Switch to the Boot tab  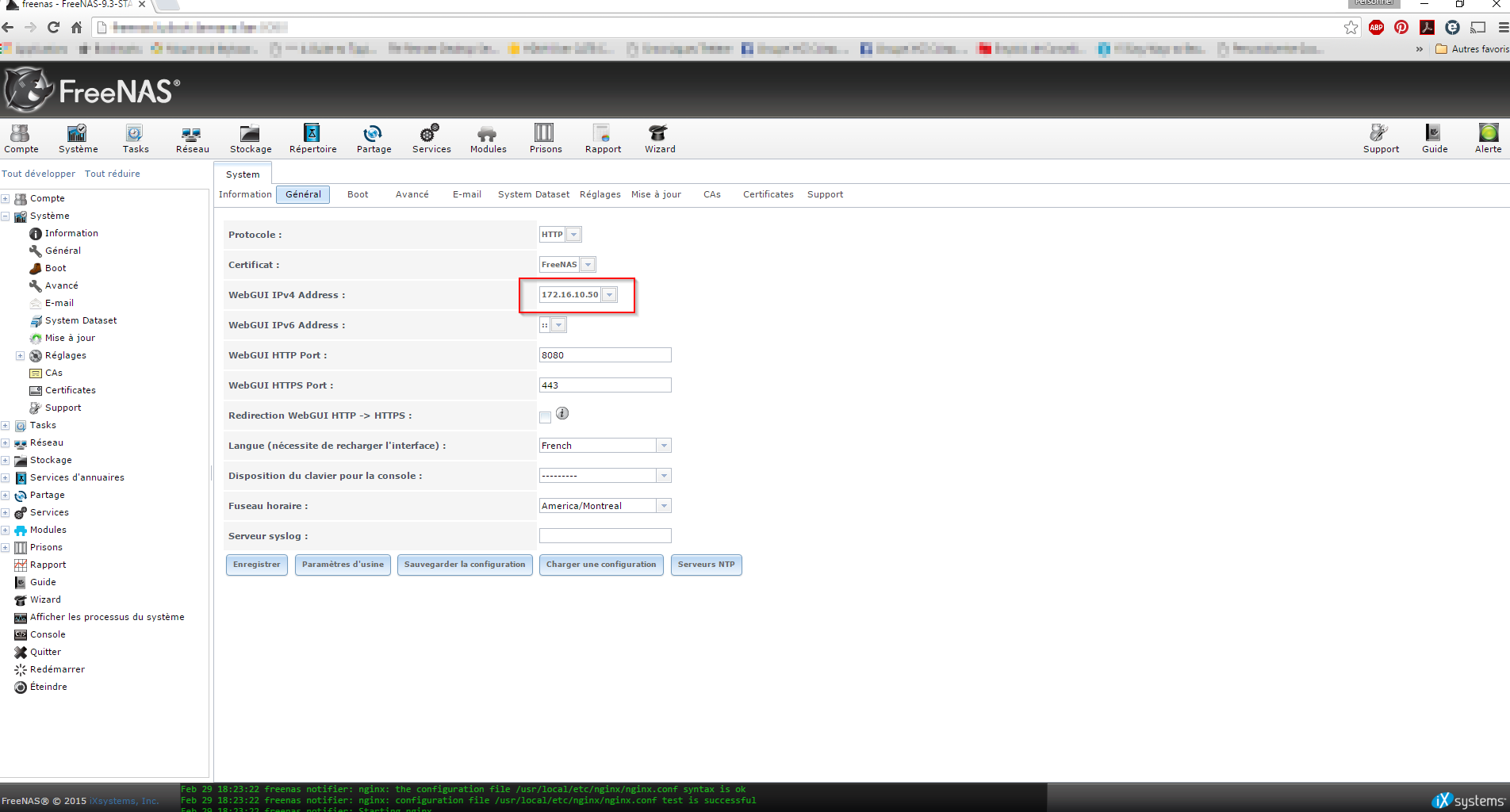(358, 194)
